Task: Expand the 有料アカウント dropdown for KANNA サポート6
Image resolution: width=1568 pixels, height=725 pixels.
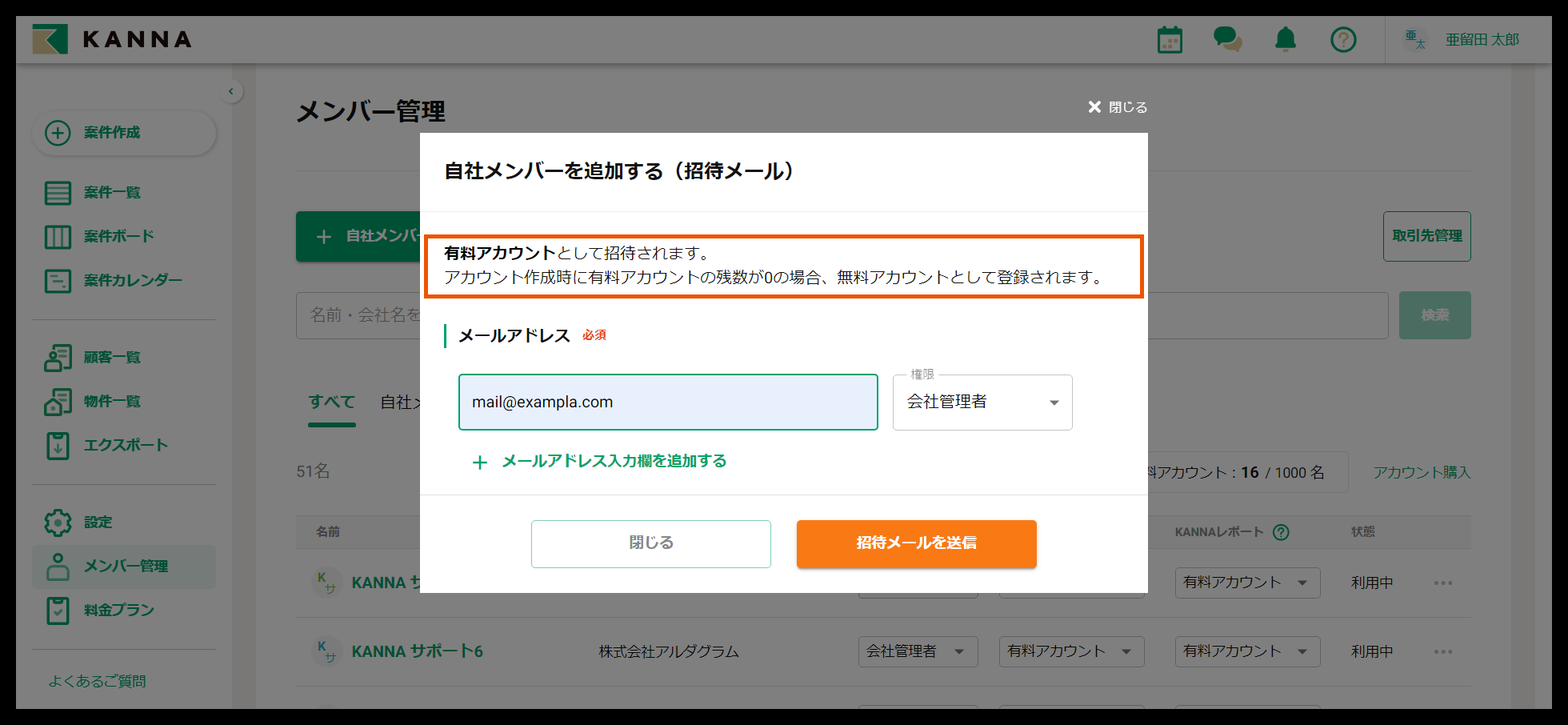Action: tap(1071, 651)
